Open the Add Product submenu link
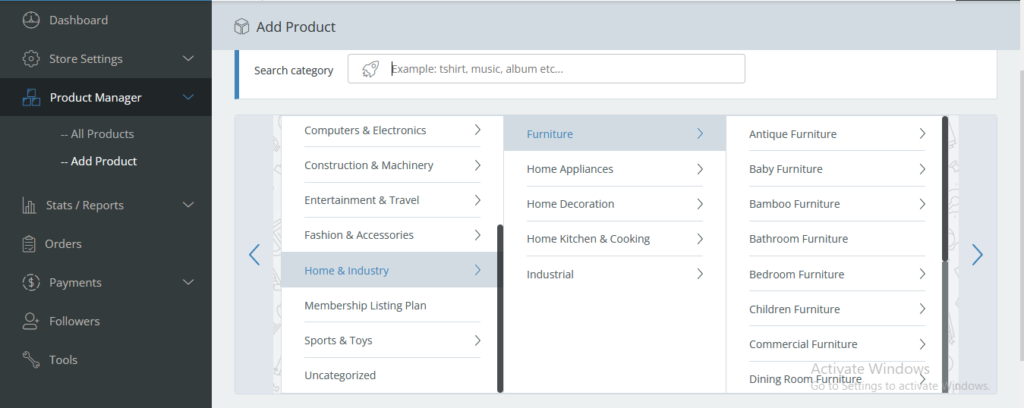The image size is (1024, 408). pos(99,161)
